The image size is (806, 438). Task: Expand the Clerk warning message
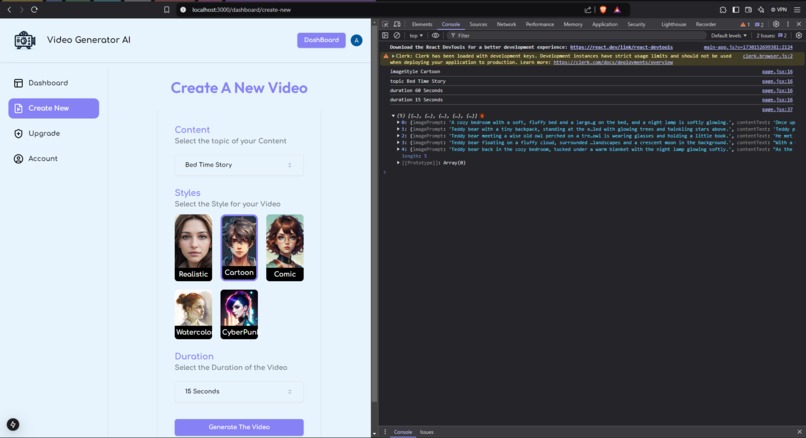(393, 56)
